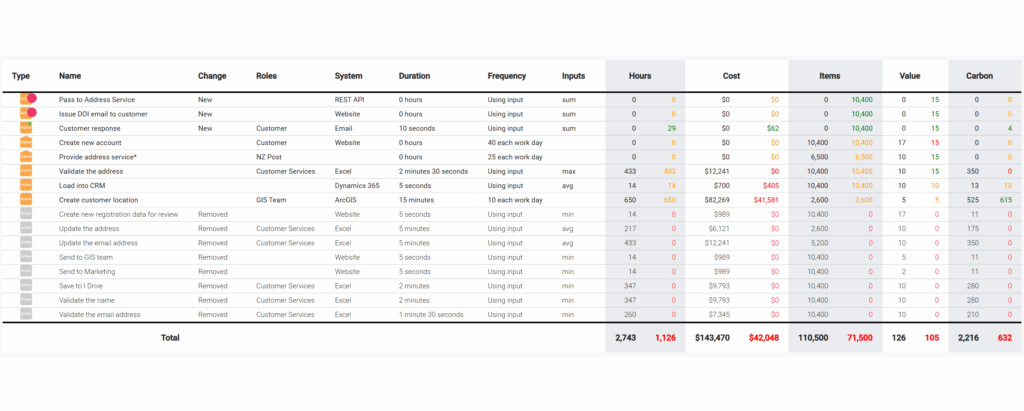Image resolution: width=1024 pixels, height=411 pixels.
Task: Click the ArcGIS system cell
Action: pyautogui.click(x=346, y=200)
